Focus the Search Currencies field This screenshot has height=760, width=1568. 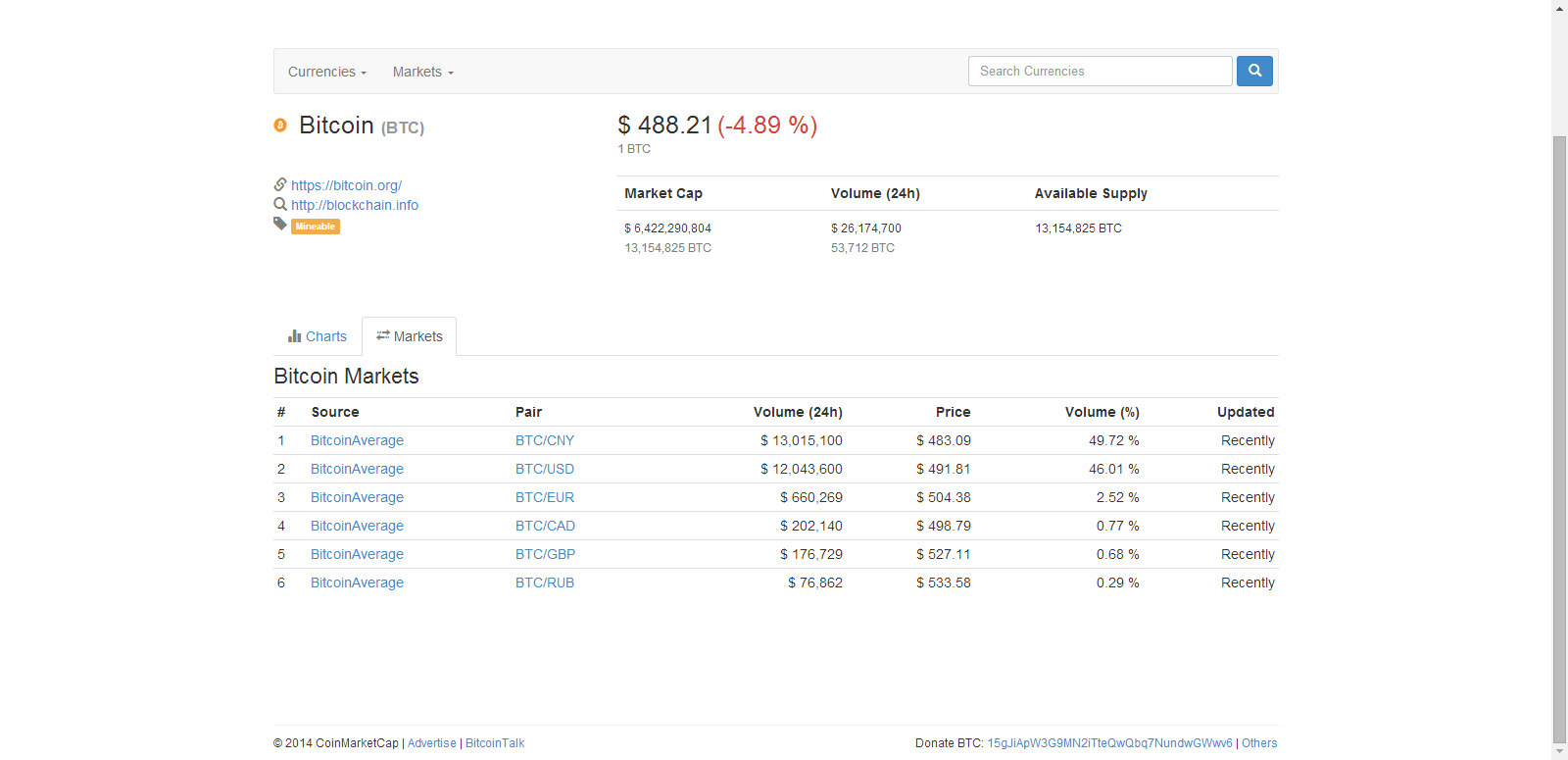pos(1100,71)
